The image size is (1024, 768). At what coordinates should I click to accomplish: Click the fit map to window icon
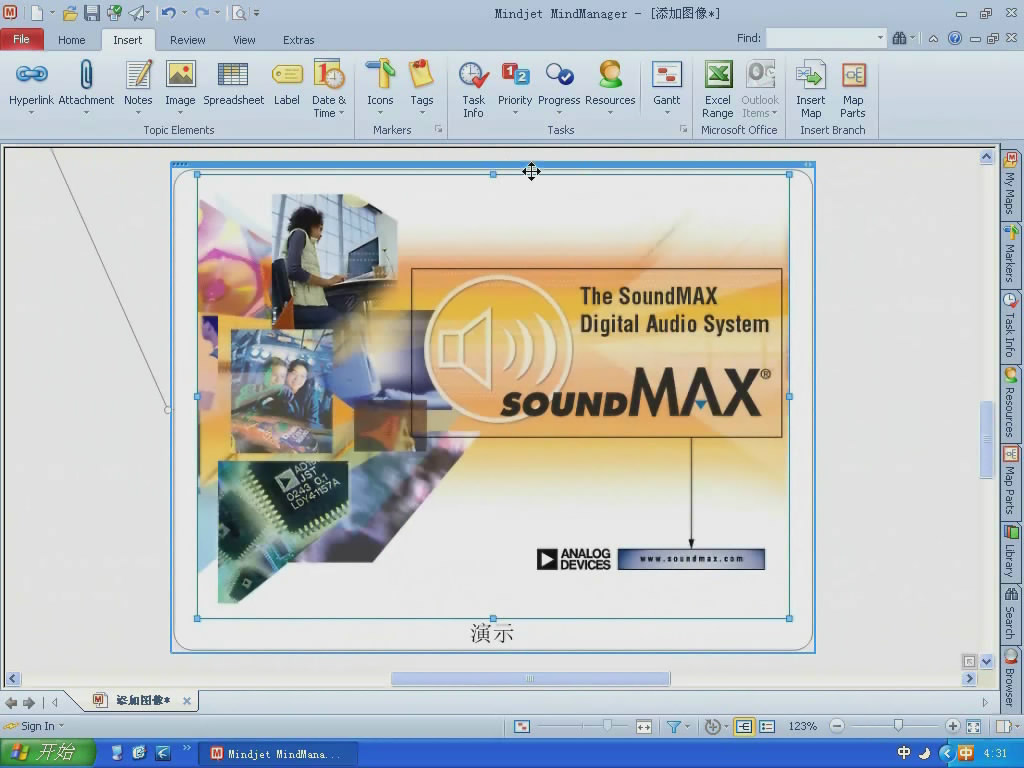pos(973,726)
